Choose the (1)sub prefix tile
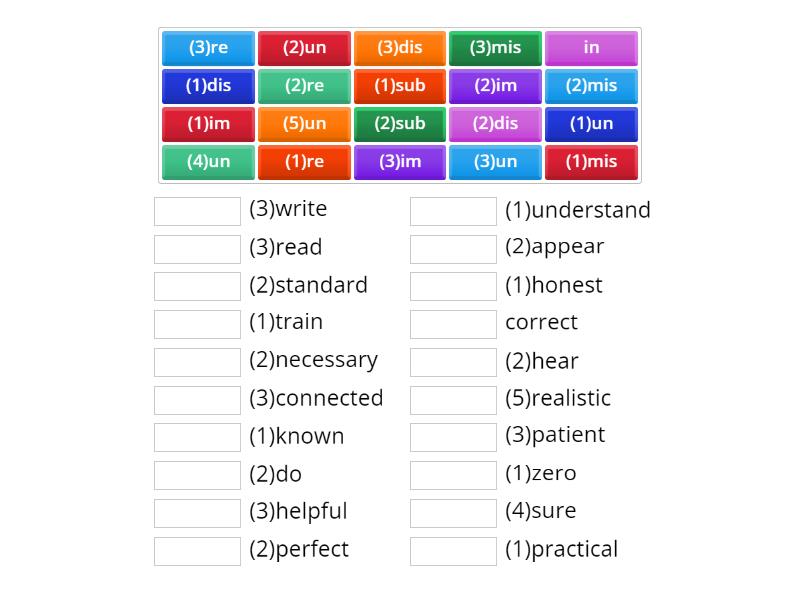Viewport: 800px width, 600px height. [400, 85]
